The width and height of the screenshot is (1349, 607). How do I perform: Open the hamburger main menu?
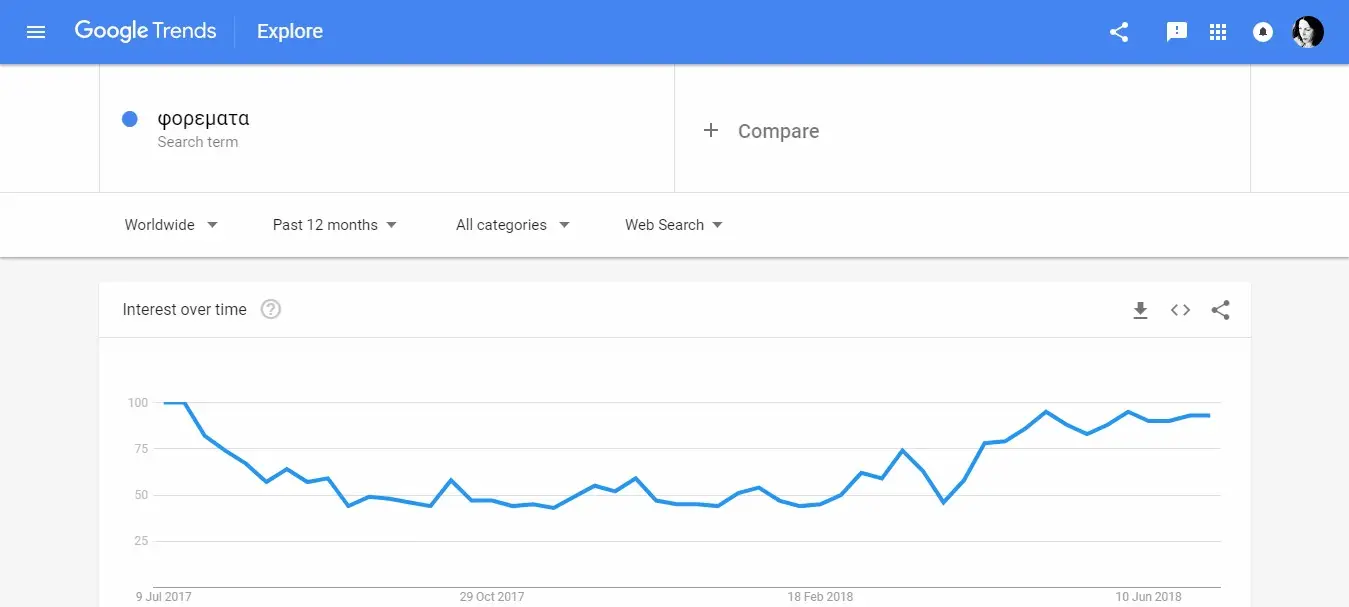point(36,32)
